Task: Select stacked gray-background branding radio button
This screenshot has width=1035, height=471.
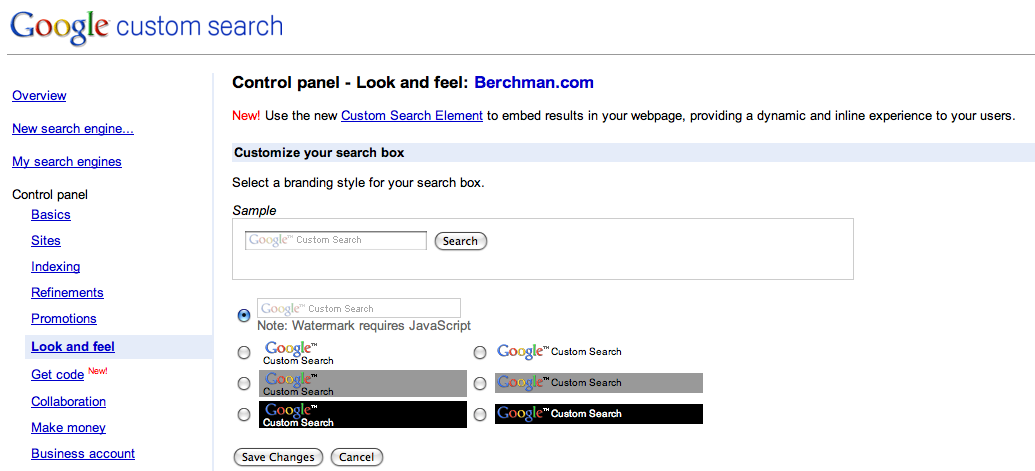Action: pos(244,383)
